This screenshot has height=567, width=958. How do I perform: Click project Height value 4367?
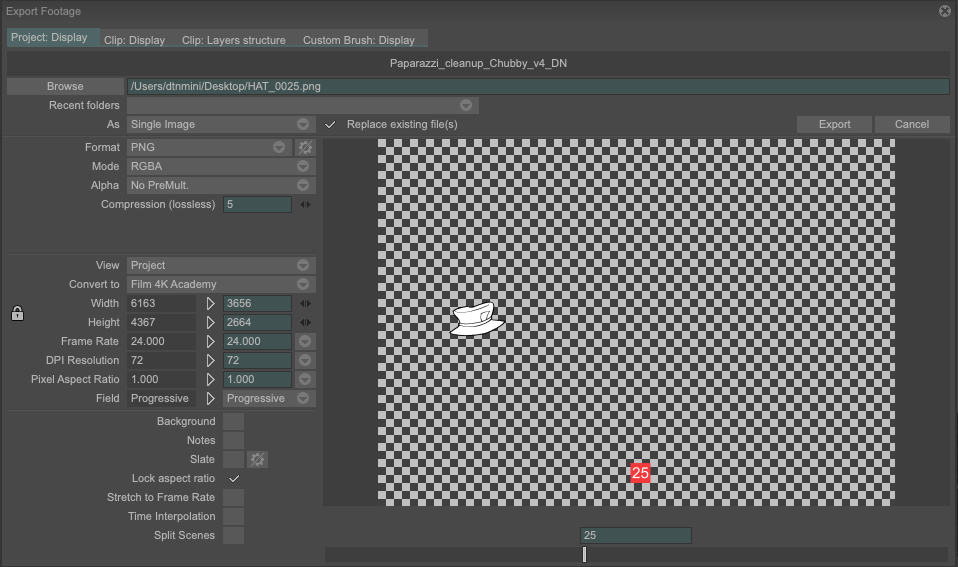tap(162, 323)
